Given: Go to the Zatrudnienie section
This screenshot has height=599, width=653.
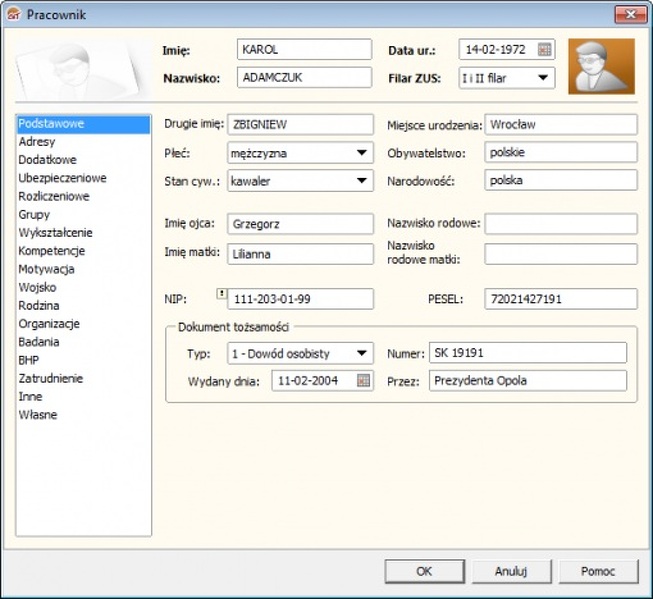Looking at the screenshot, I should point(51,378).
